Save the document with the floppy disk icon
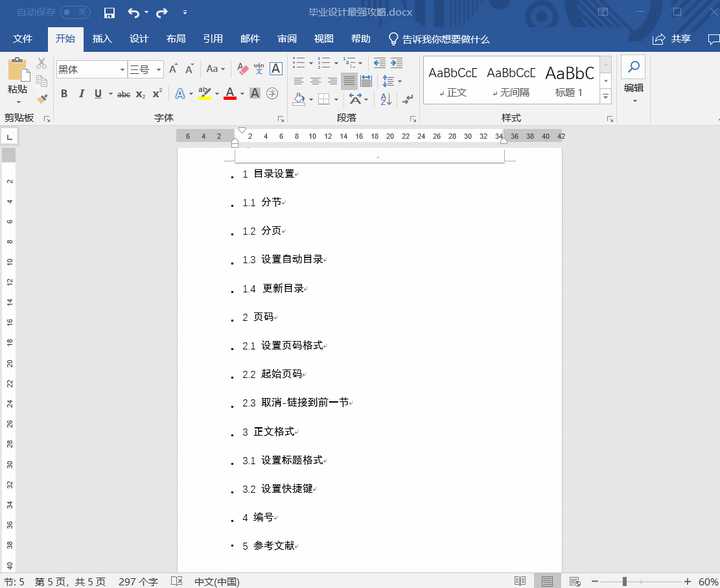 pyautogui.click(x=109, y=12)
